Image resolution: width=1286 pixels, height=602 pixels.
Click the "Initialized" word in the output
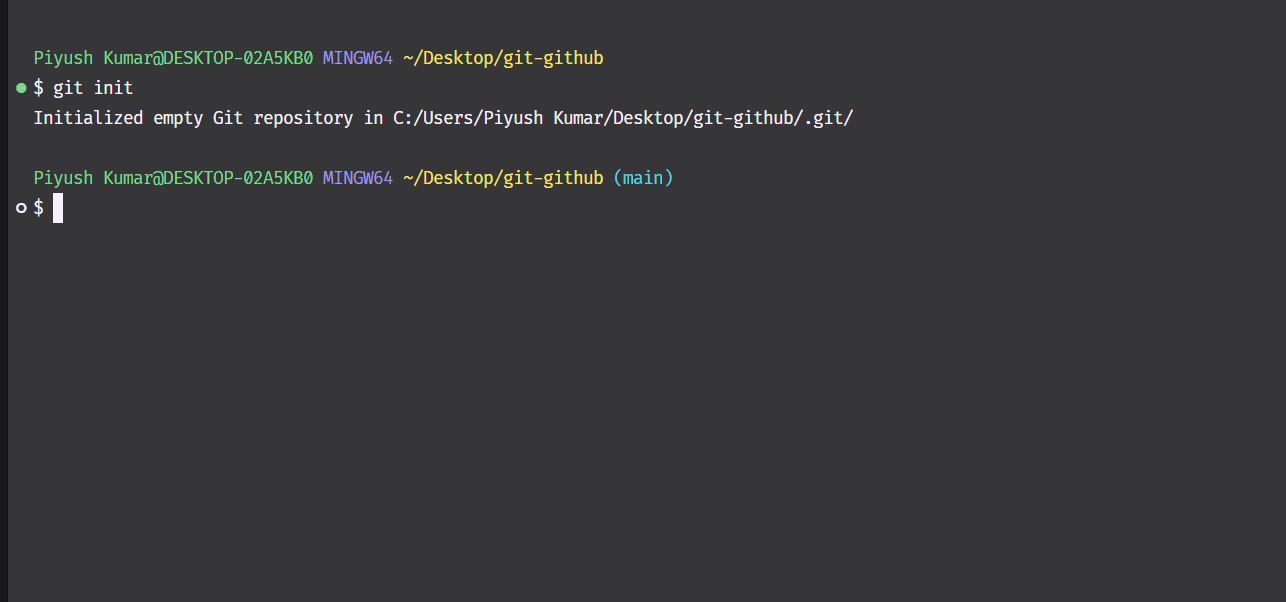88,118
